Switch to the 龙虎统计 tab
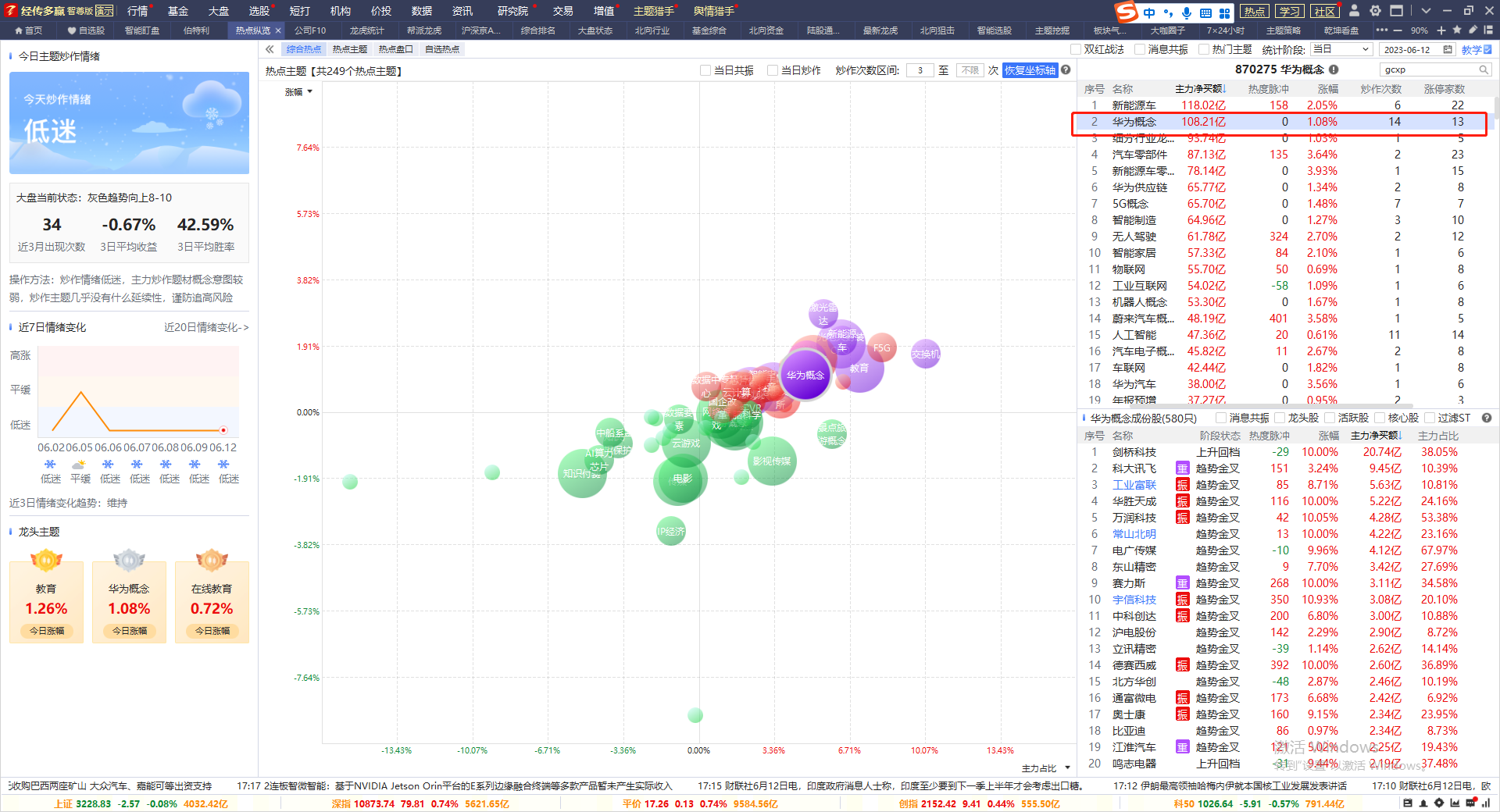This screenshot has height=812, width=1500. click(366, 30)
